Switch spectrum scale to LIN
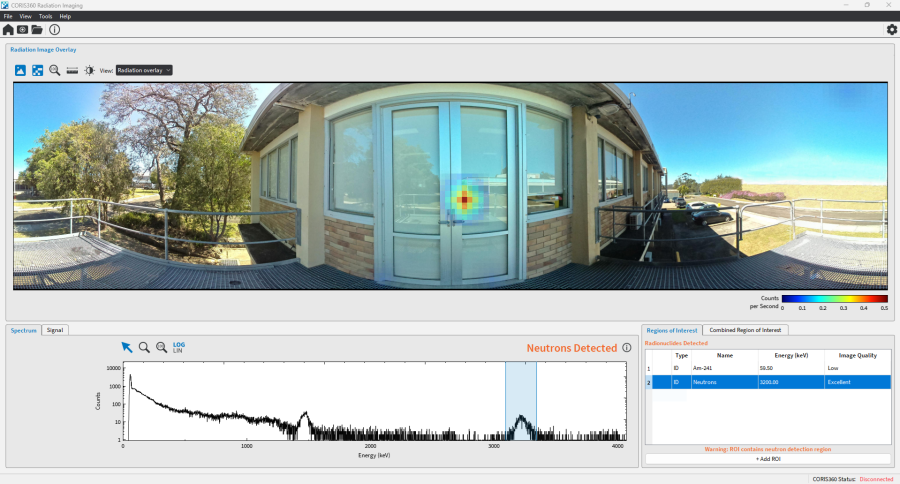The width and height of the screenshot is (900, 484). pyautogui.click(x=177, y=350)
